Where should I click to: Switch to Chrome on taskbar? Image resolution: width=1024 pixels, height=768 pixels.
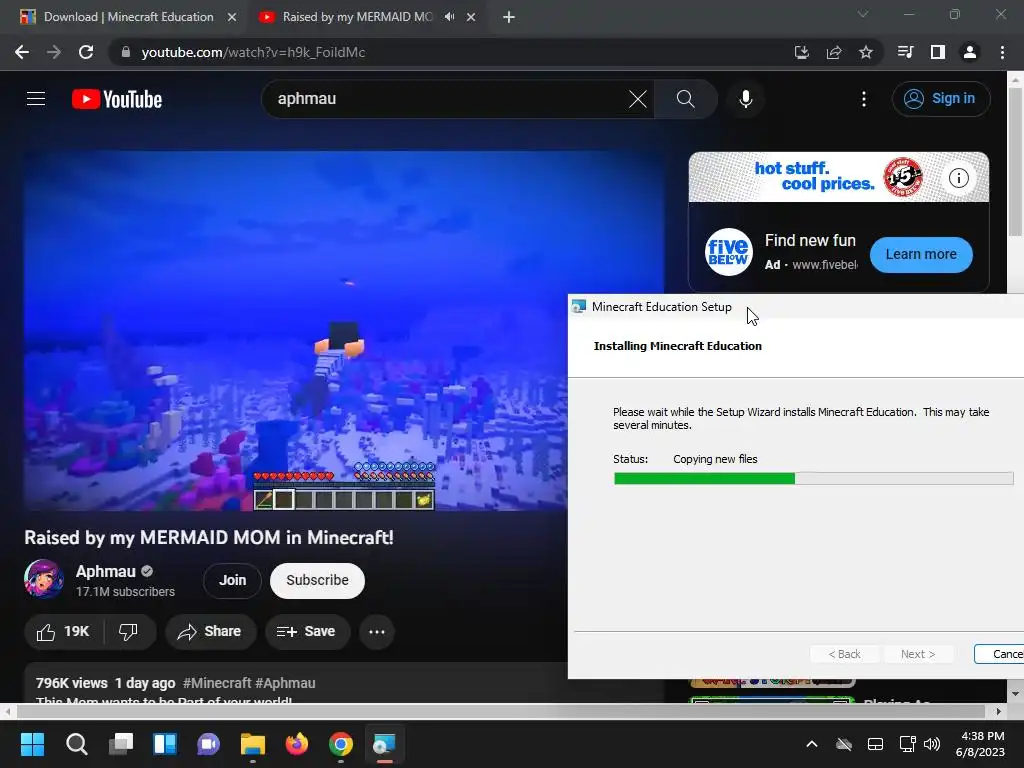(x=341, y=744)
